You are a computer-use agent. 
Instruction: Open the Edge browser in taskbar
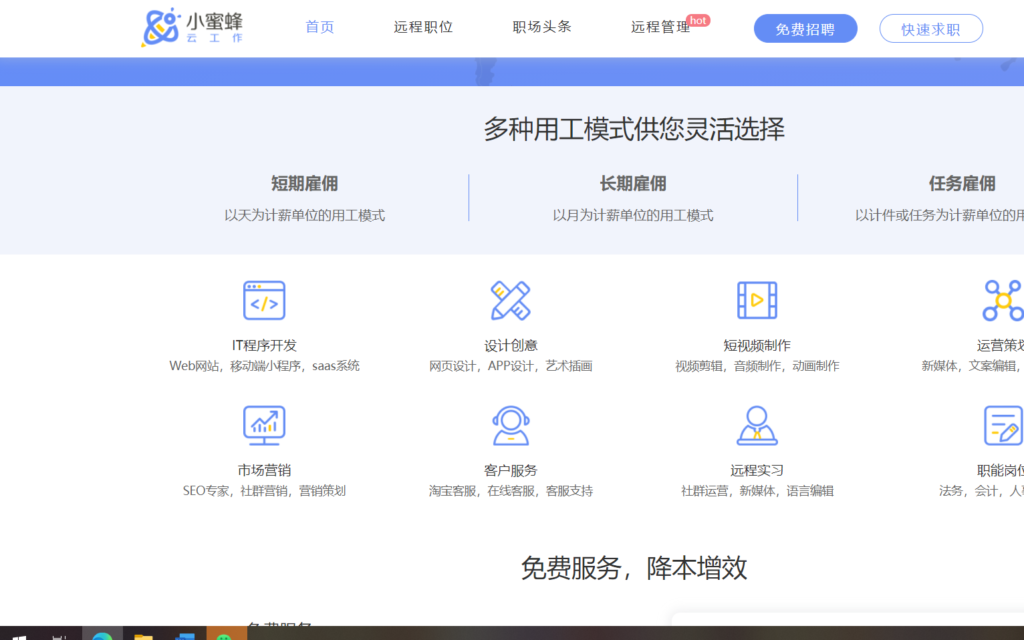[101, 634]
